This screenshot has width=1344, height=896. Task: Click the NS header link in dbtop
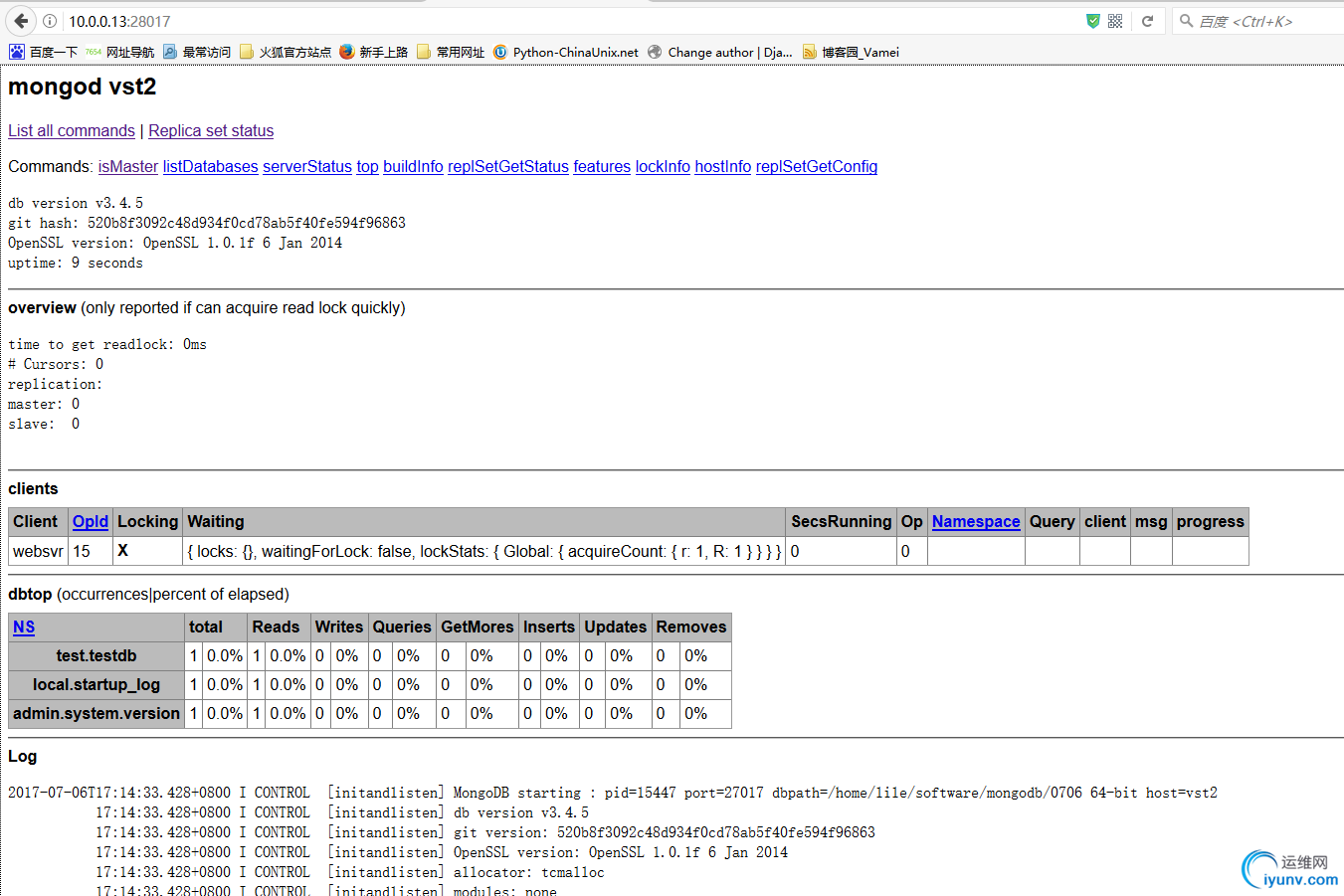[x=24, y=627]
